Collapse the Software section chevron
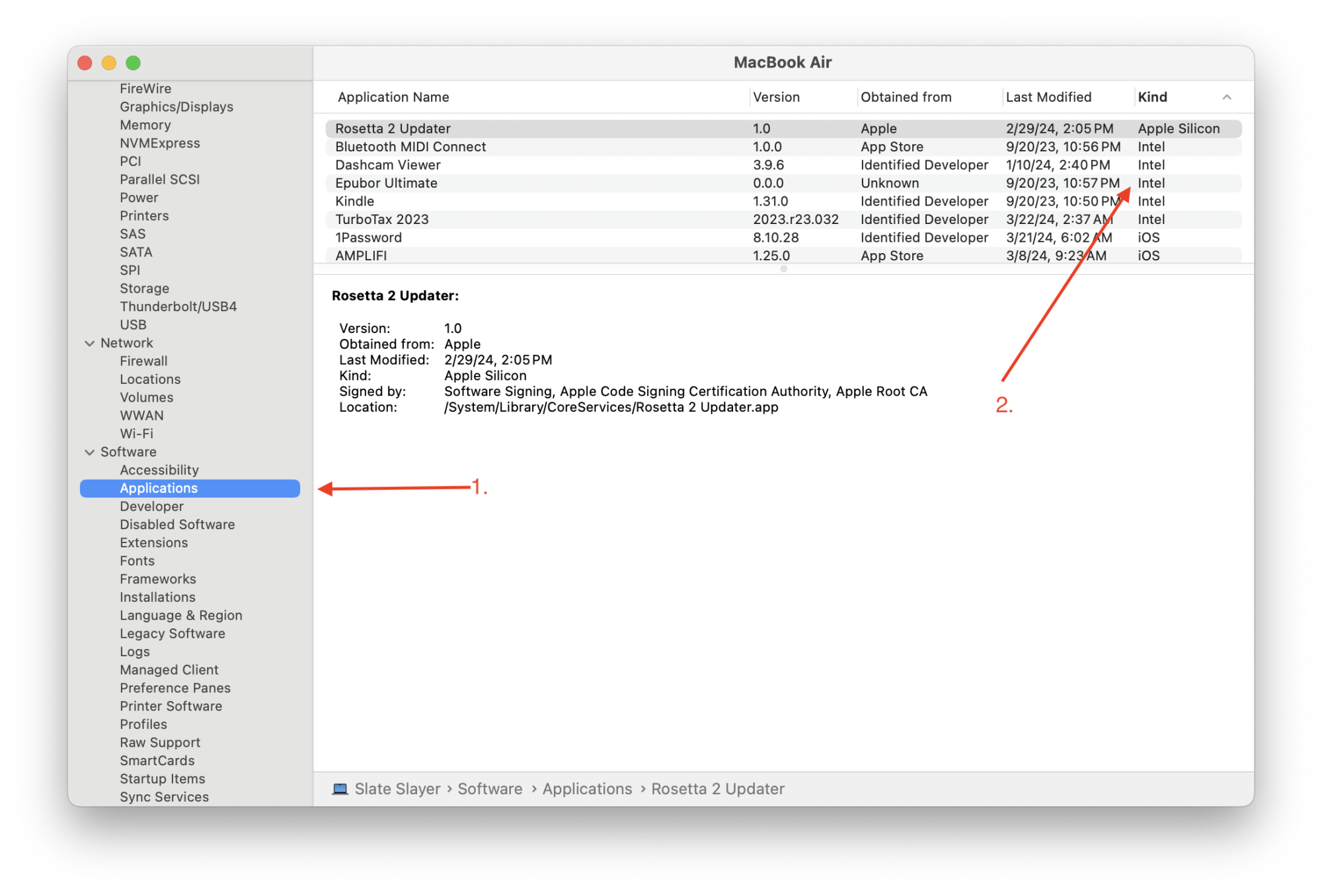The height and width of the screenshot is (896, 1322). click(90, 452)
